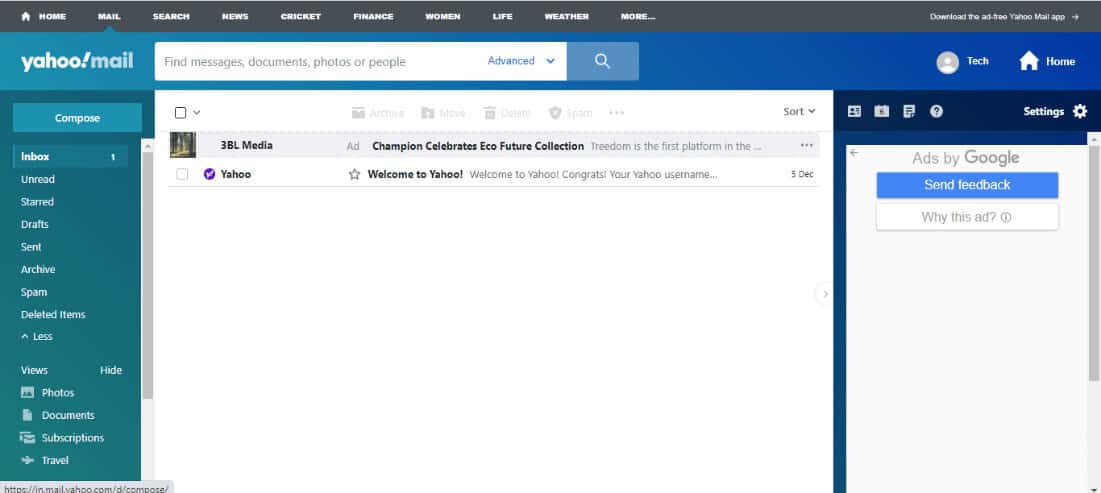Open the Sort dropdown
Viewport: 1101px width, 493px height.
799,111
